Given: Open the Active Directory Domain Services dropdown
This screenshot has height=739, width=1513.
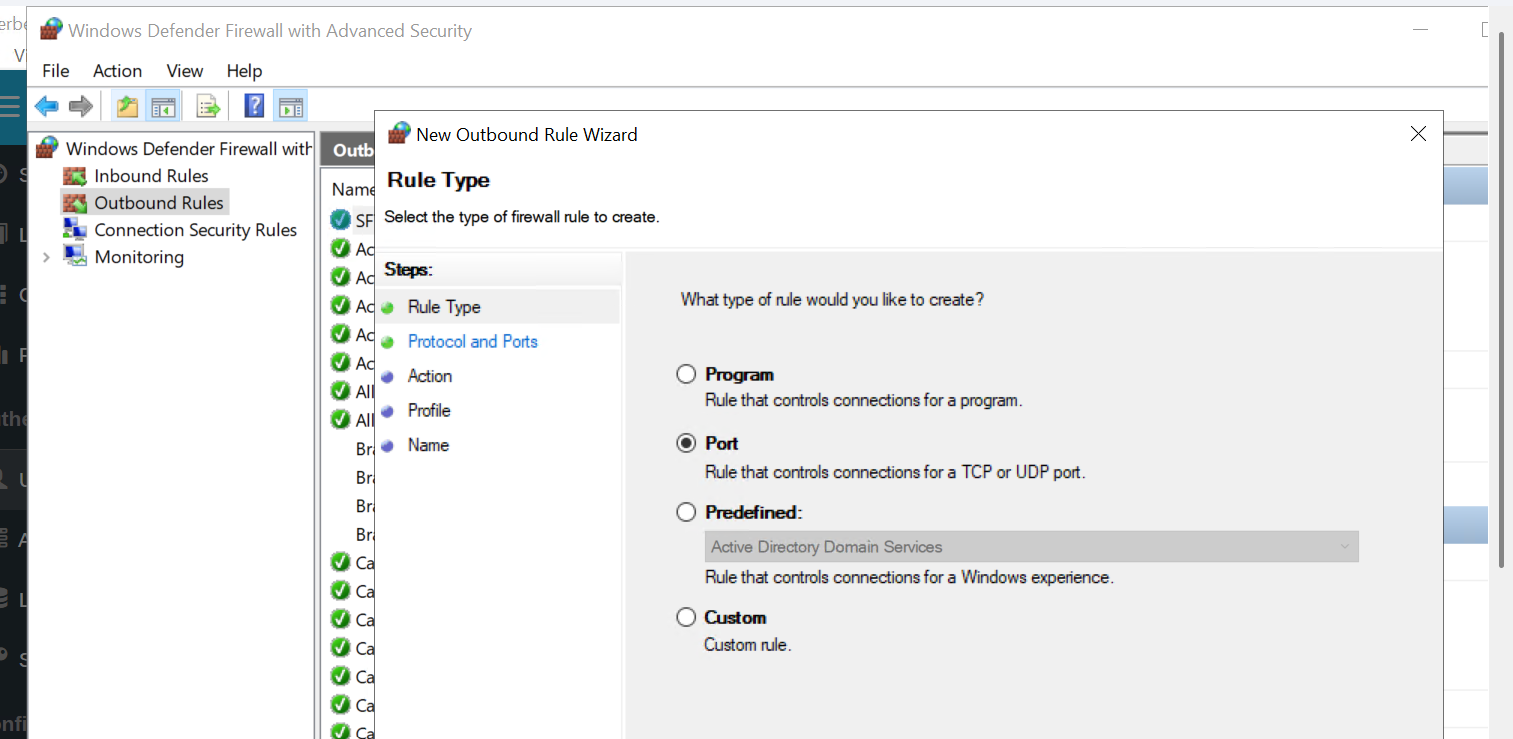Looking at the screenshot, I should [x=1031, y=547].
